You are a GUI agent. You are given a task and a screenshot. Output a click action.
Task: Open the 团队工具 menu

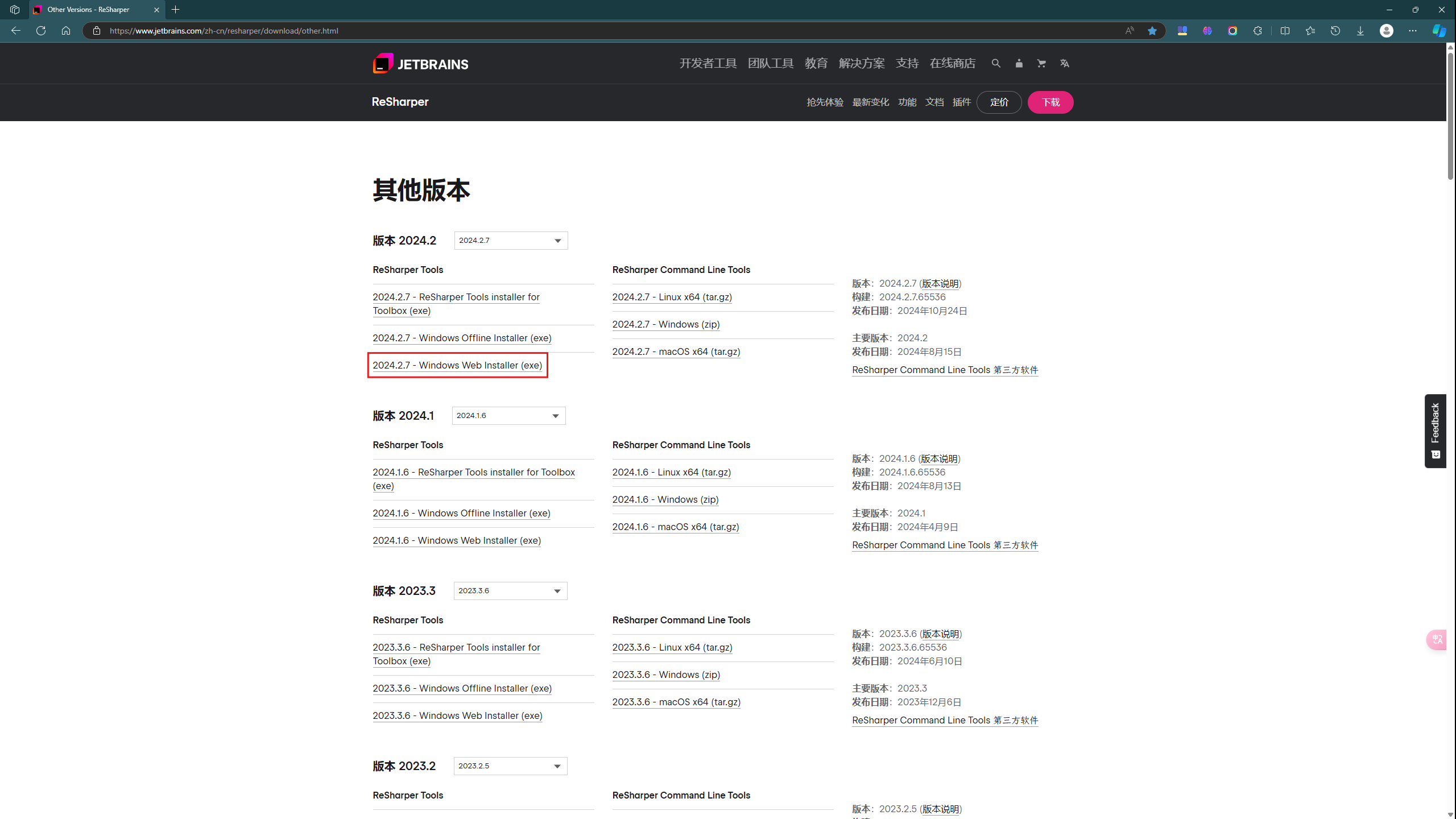tap(771, 63)
